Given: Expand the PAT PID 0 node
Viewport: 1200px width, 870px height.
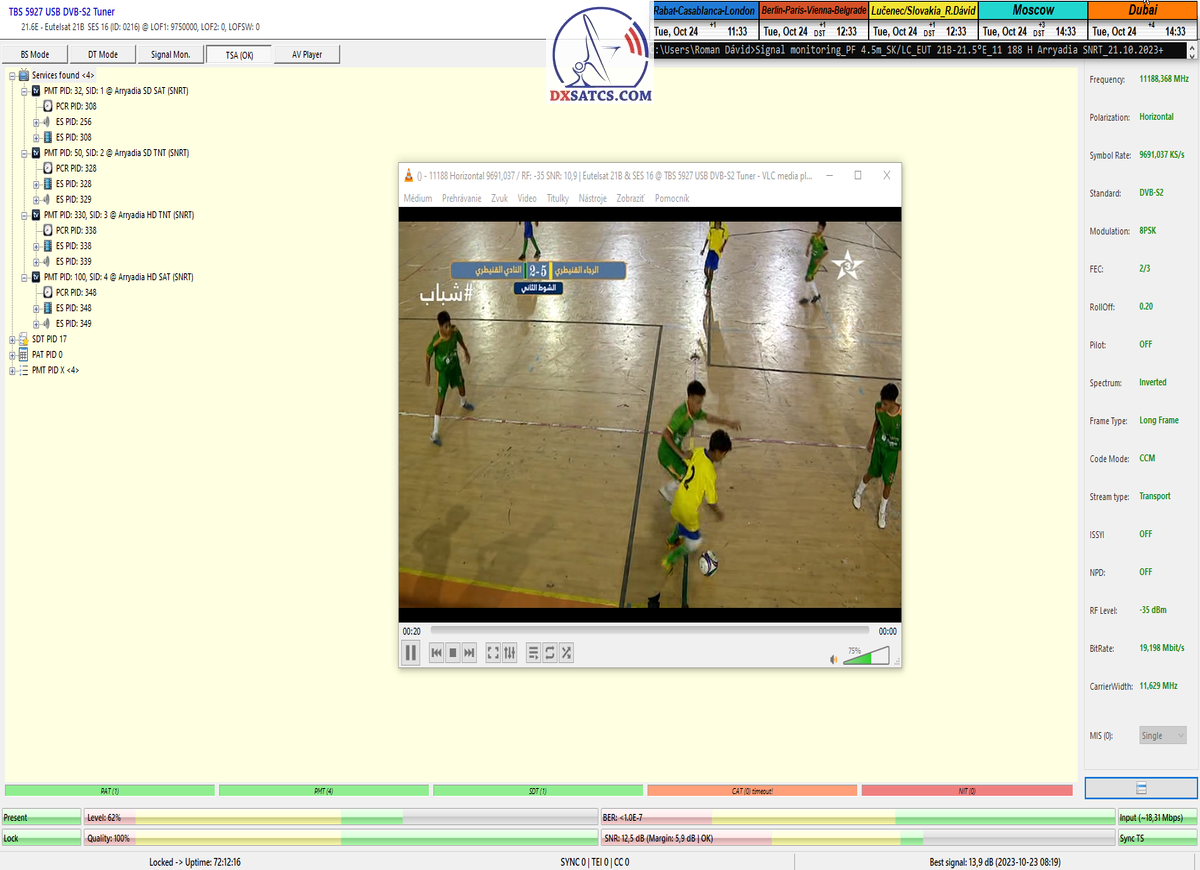Looking at the screenshot, I should click(13, 355).
